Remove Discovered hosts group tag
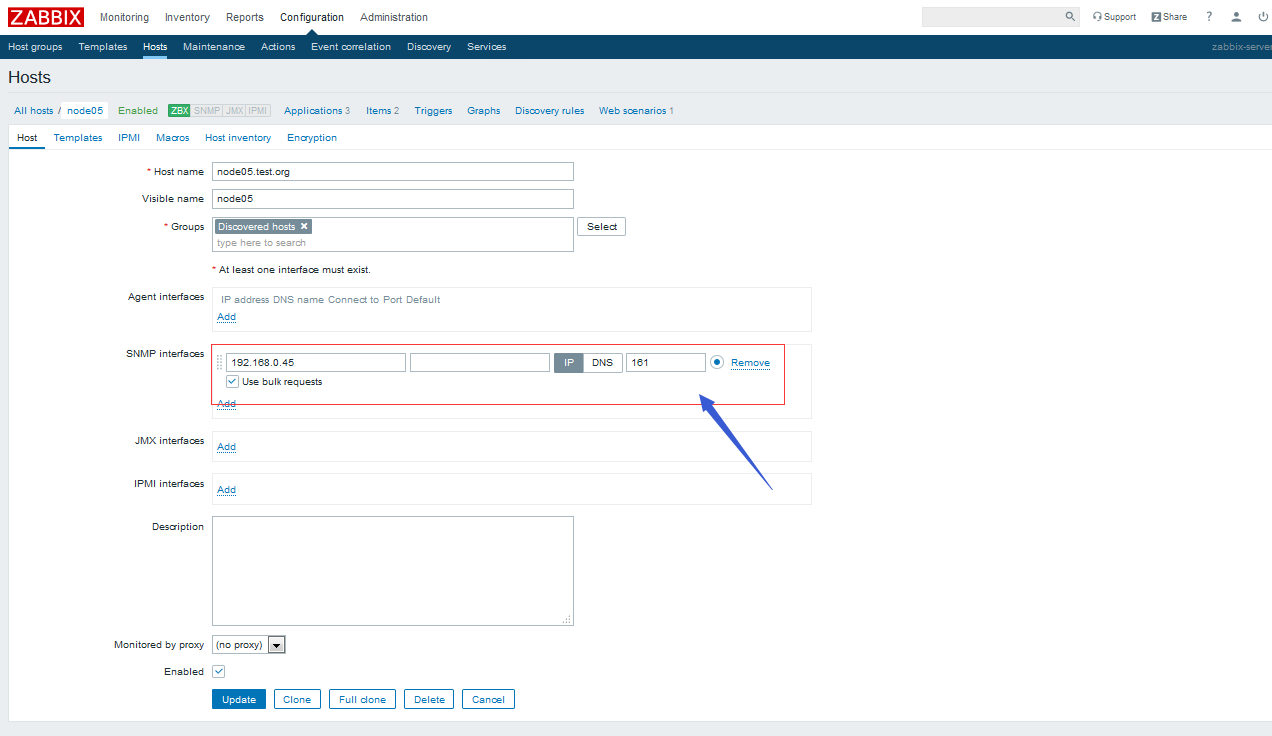1272x736 pixels. [305, 226]
